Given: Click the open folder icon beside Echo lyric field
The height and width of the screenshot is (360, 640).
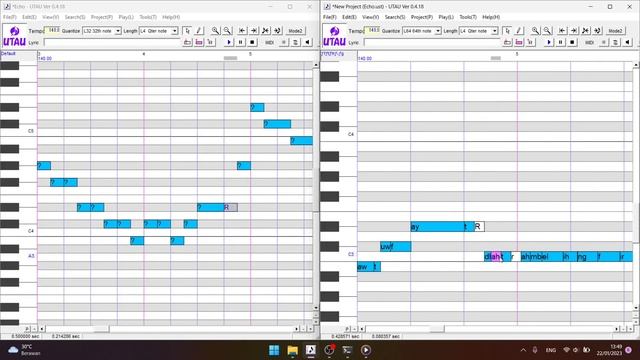Looking at the screenshot, I should pyautogui.click(x=187, y=42).
